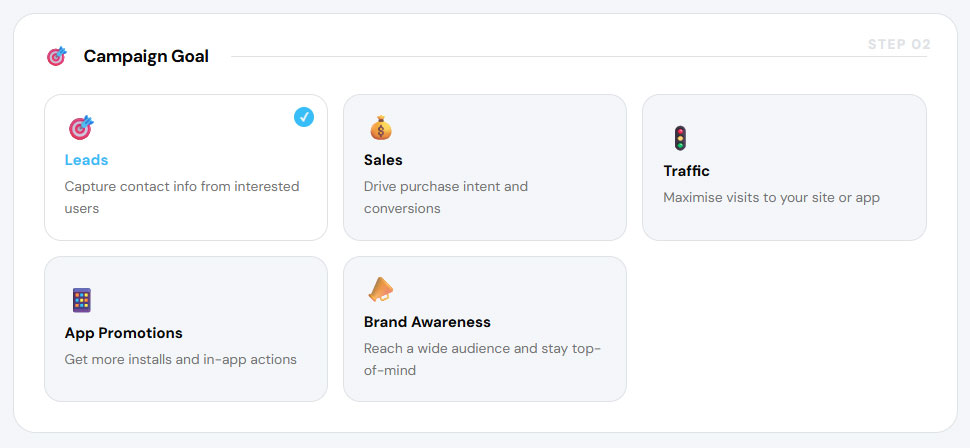Click the STEP 02 label
This screenshot has height=448, width=970.
(899, 44)
